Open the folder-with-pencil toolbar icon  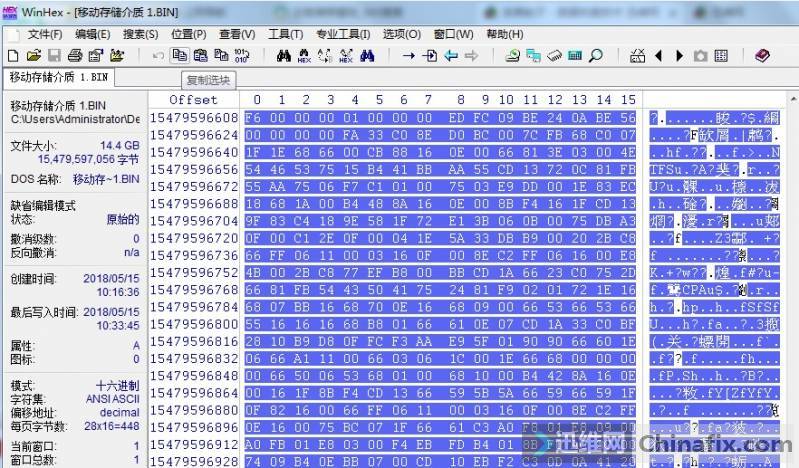(x=117, y=56)
